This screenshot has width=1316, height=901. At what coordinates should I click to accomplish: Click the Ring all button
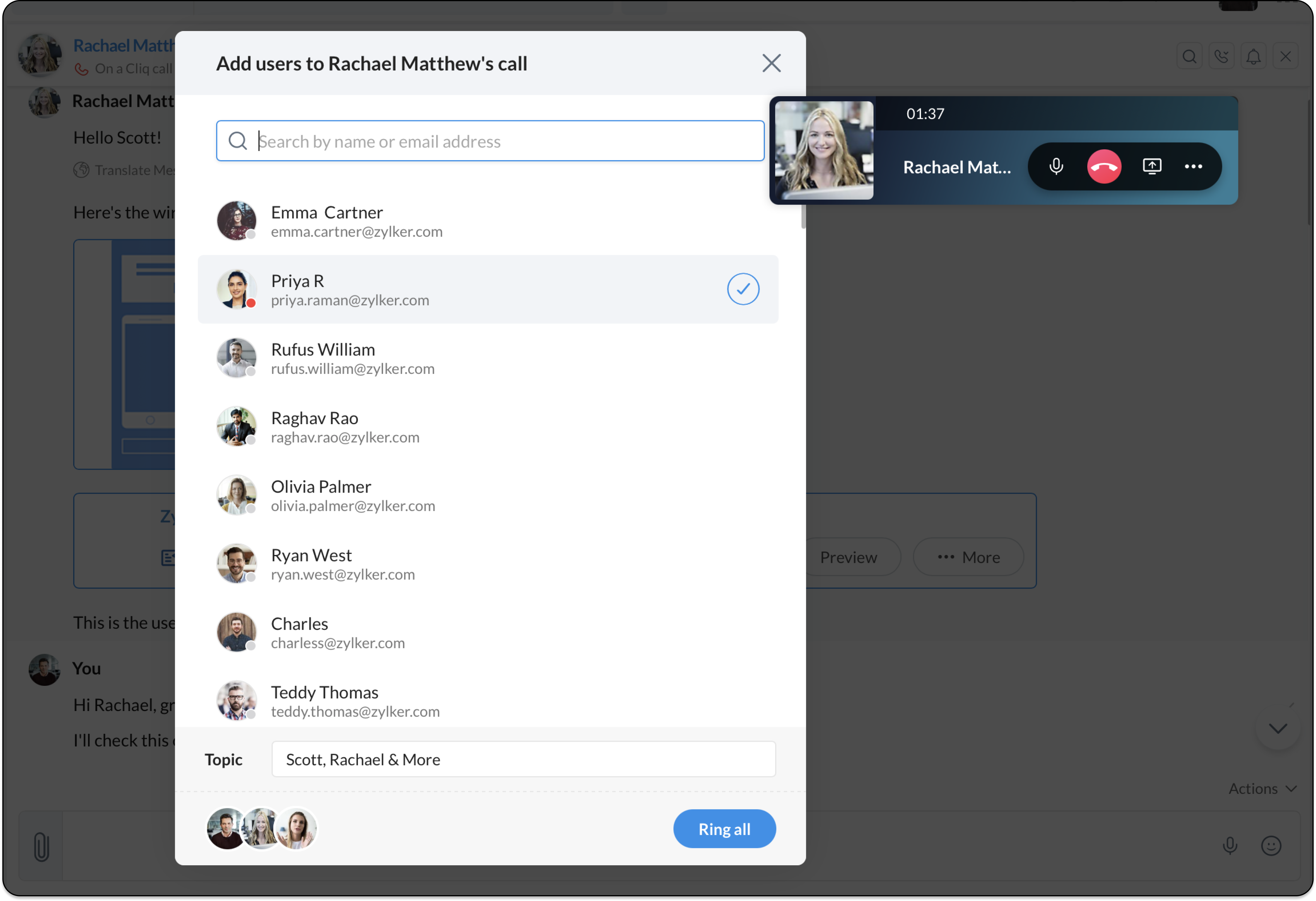[724, 829]
